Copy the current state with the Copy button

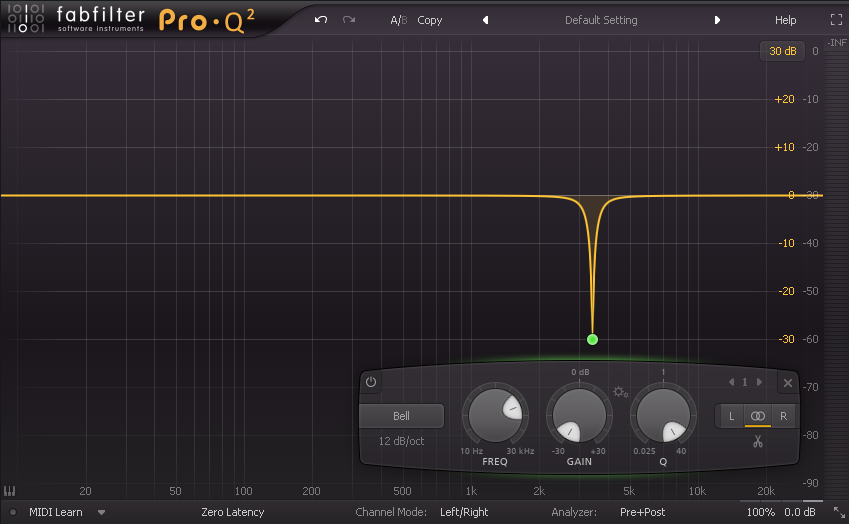click(x=429, y=20)
